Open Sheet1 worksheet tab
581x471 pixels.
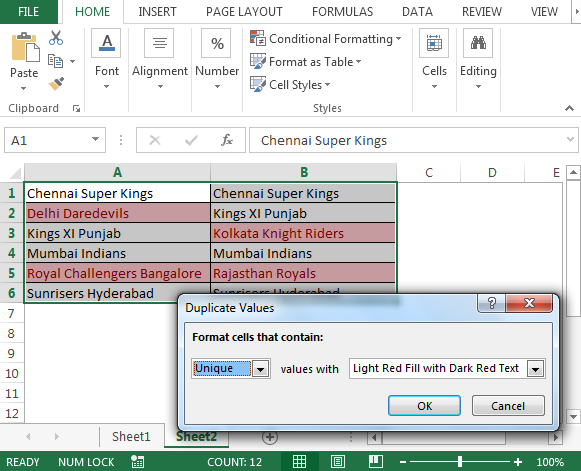click(x=131, y=437)
